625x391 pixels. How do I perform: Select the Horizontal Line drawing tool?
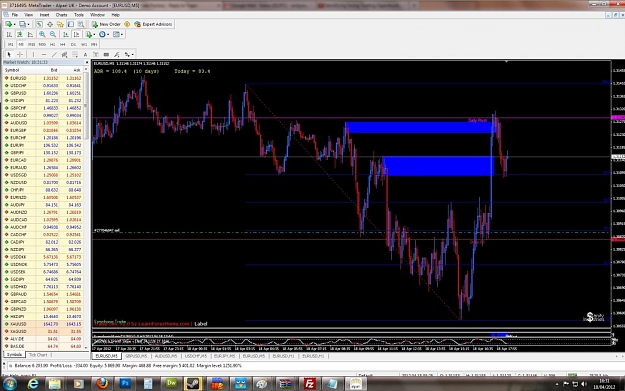click(44, 54)
